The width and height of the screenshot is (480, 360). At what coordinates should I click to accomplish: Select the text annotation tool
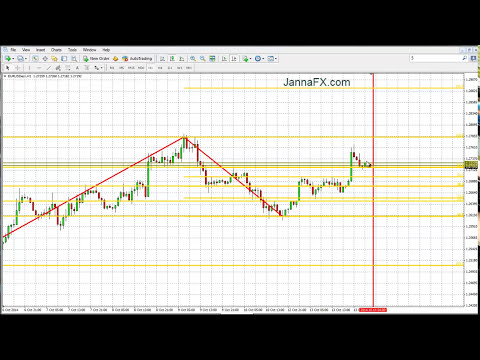click(x=77, y=68)
